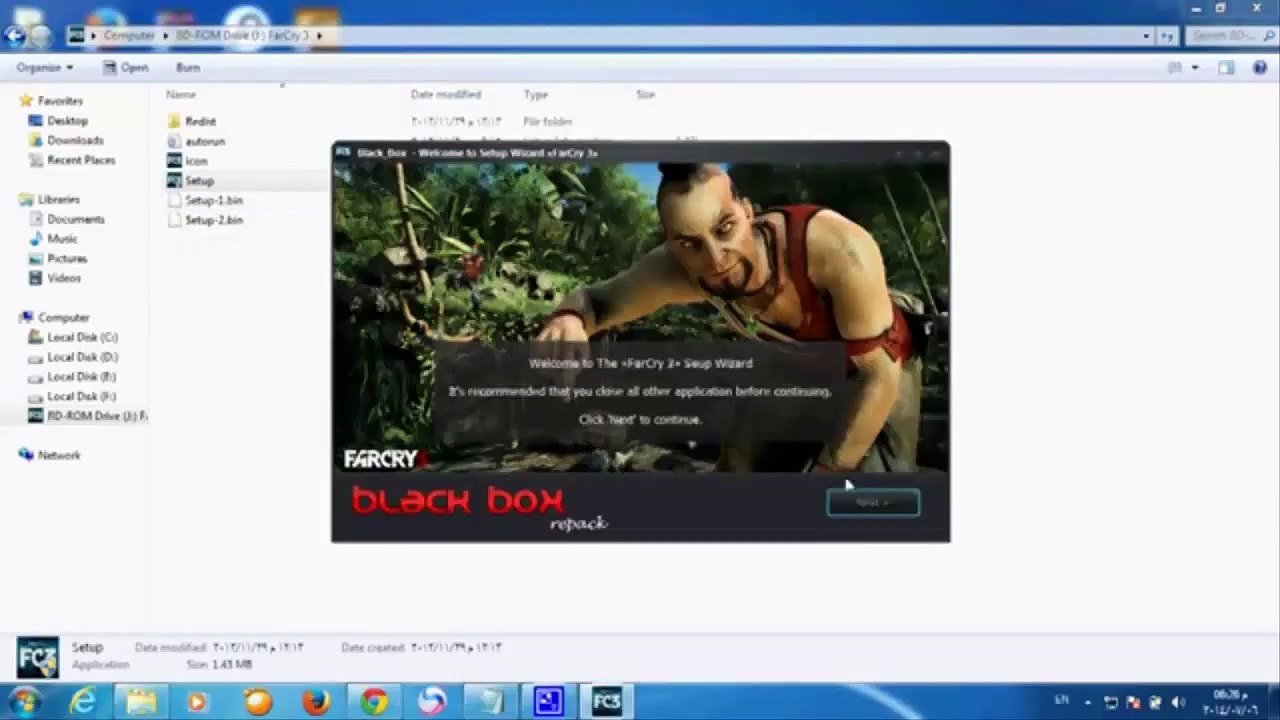Click the blue square app in the taskbar
The height and width of the screenshot is (720, 1280).
click(548, 702)
